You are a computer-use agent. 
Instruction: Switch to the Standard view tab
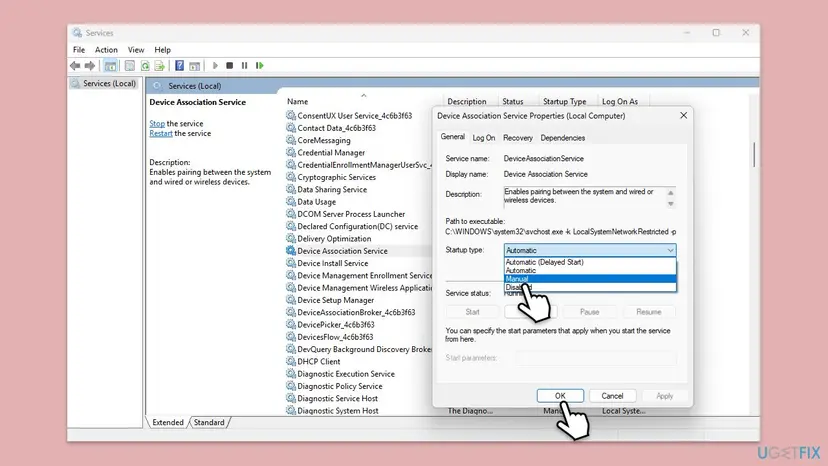point(209,422)
